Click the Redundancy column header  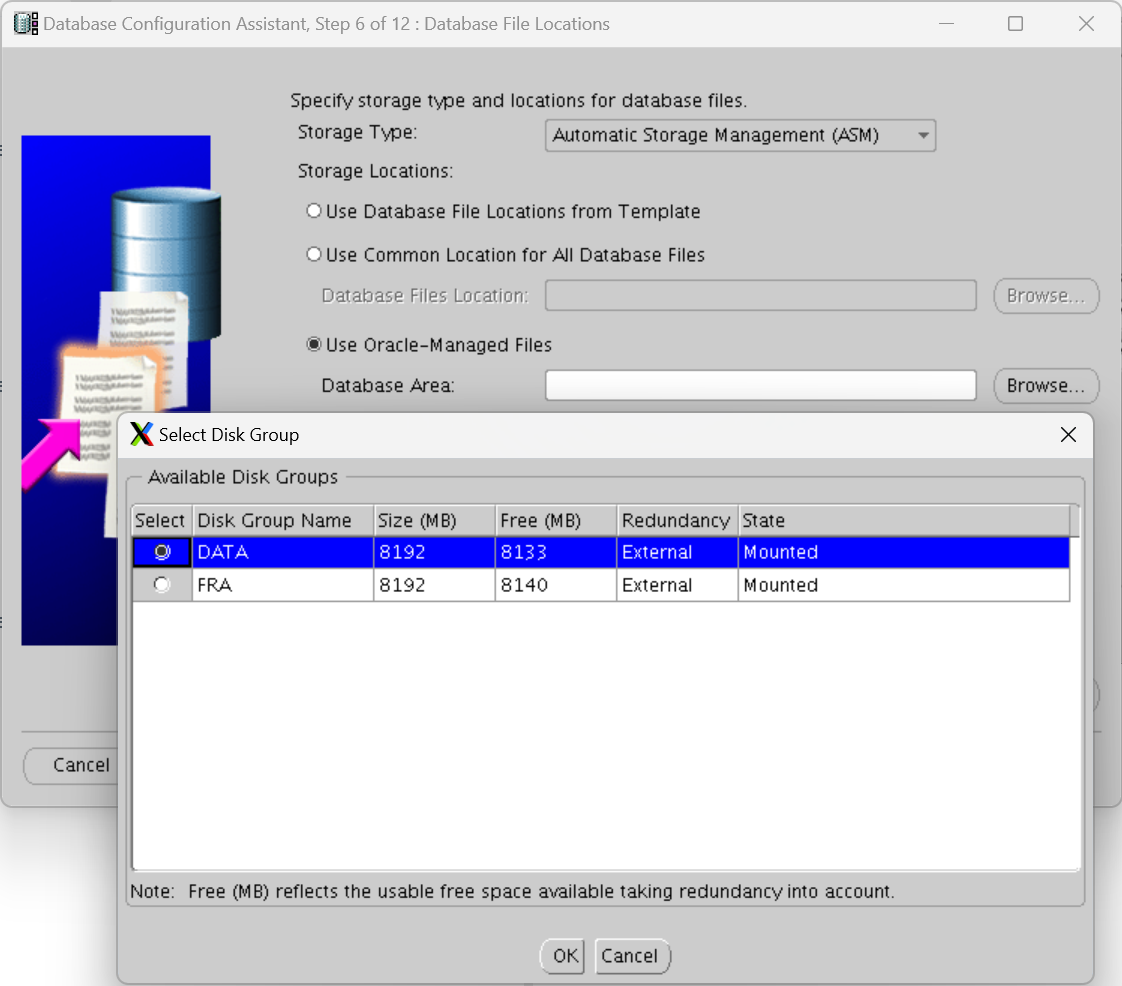click(677, 520)
